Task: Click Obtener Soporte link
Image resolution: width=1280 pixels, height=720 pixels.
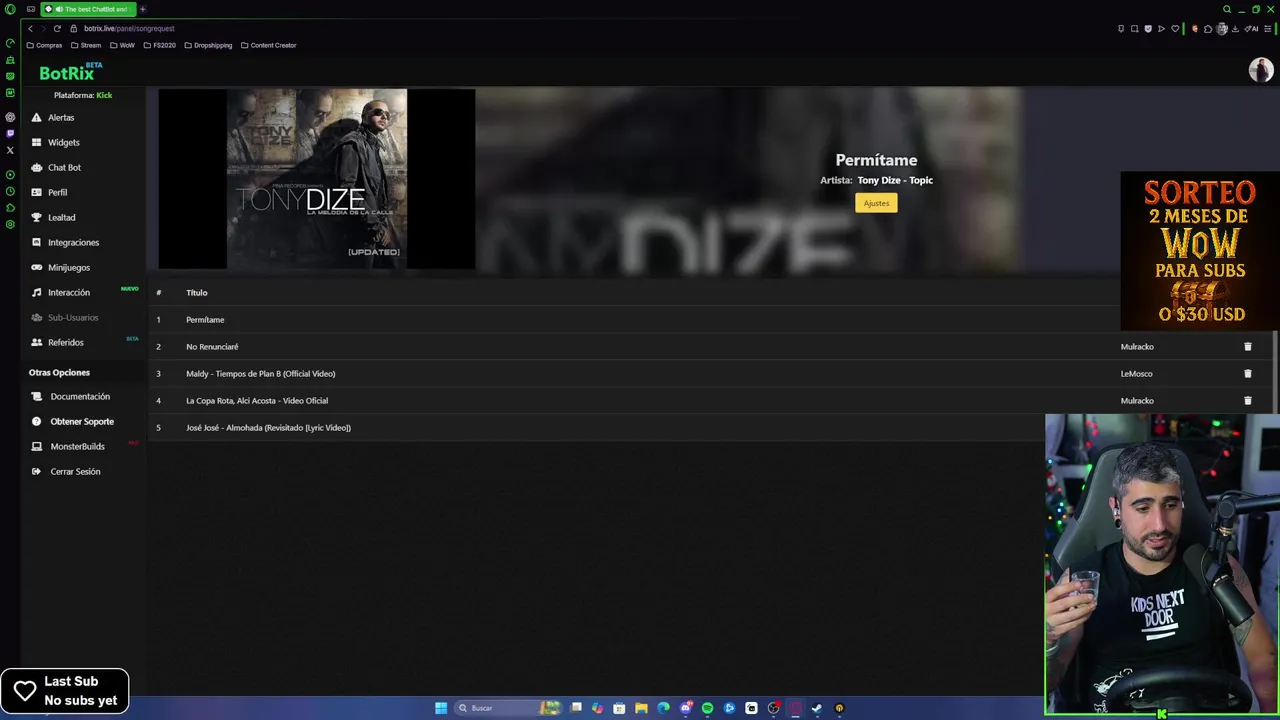Action: (82, 422)
